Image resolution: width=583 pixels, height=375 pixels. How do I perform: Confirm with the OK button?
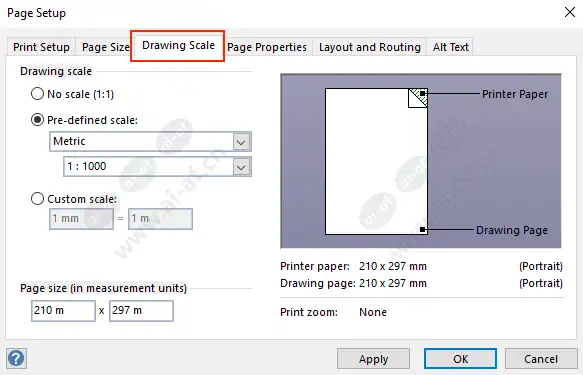coord(460,359)
